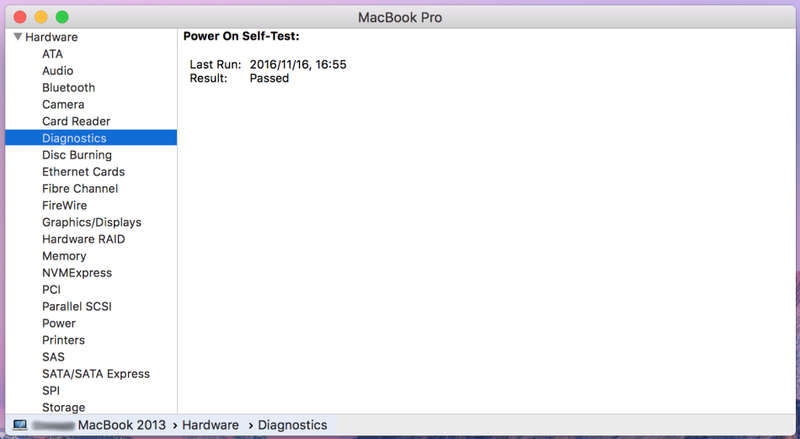The image size is (800, 439).
Task: Select Hardware in the sidebar
Action: 52,37
